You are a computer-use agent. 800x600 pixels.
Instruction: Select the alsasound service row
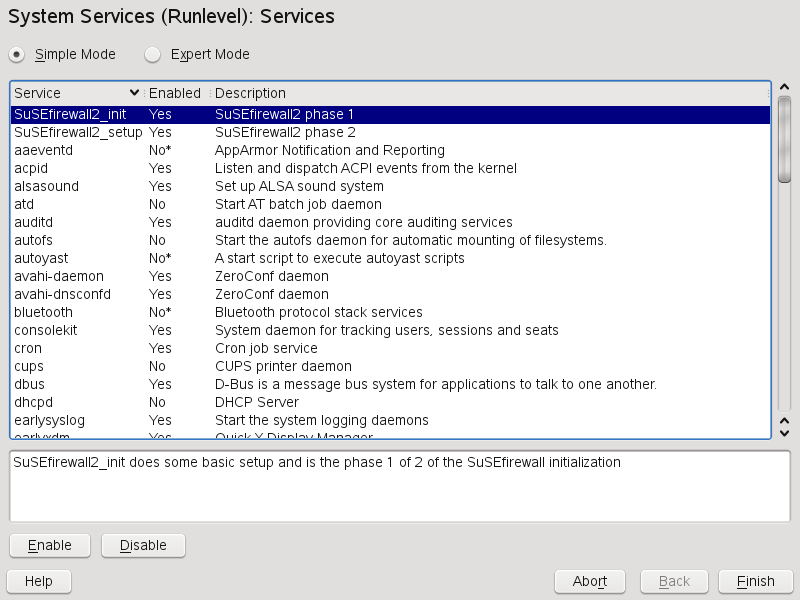point(390,186)
